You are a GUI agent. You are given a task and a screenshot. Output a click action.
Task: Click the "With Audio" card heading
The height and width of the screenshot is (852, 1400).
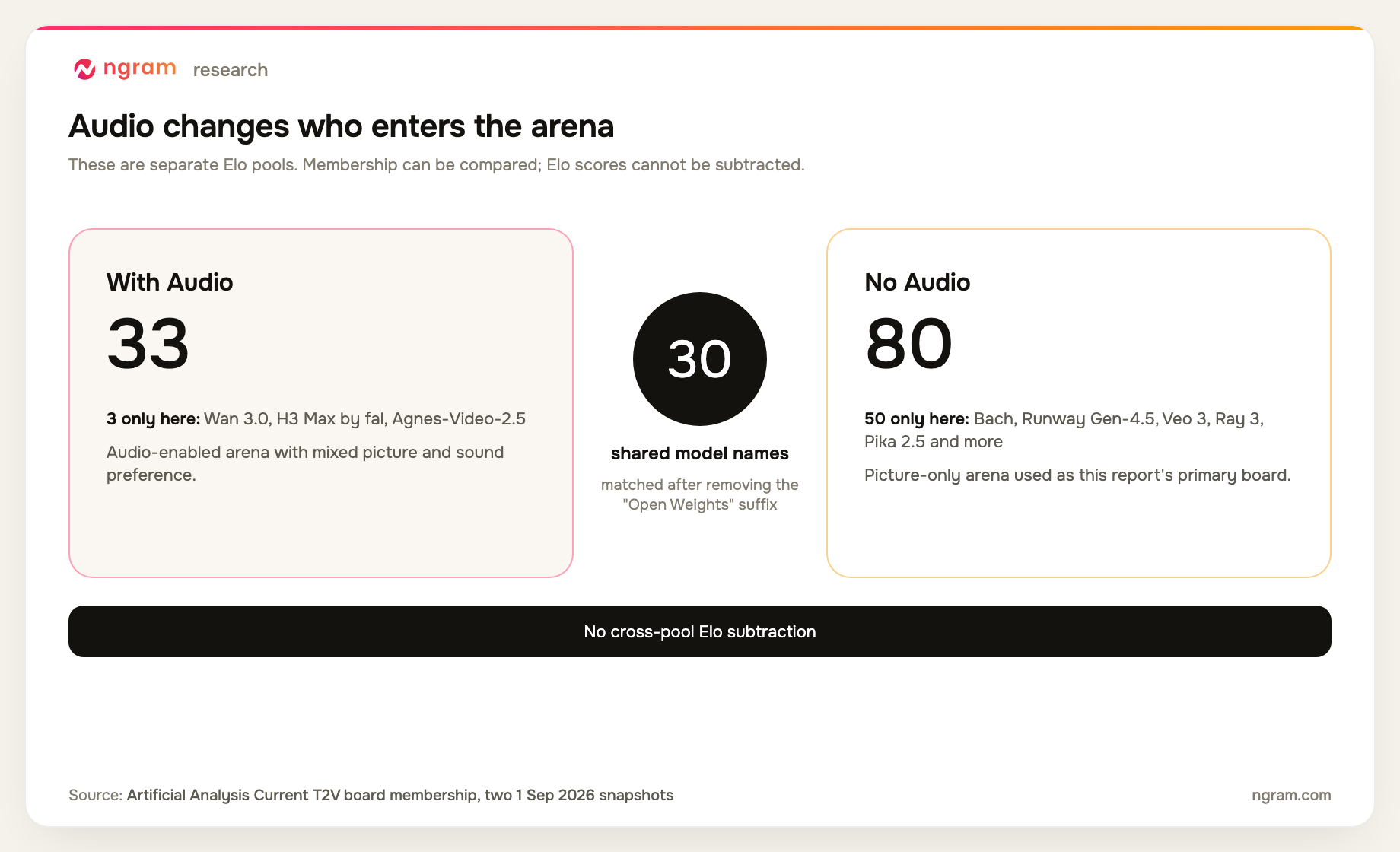(x=170, y=282)
